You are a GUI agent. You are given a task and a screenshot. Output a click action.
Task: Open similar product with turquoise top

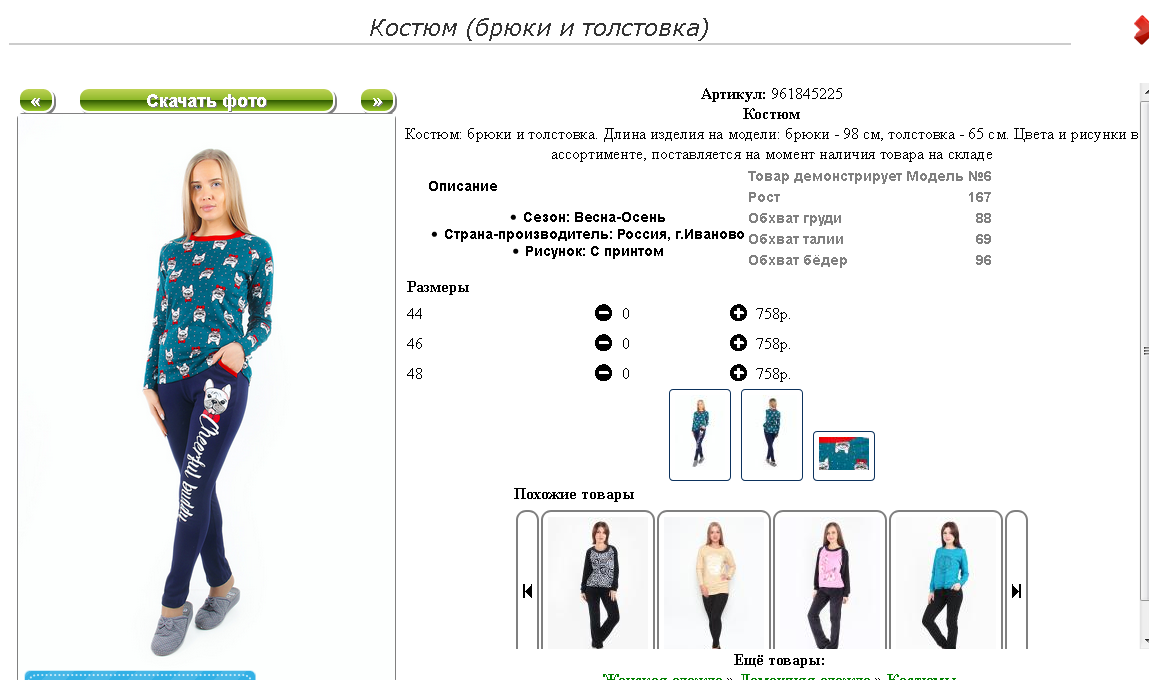click(945, 580)
